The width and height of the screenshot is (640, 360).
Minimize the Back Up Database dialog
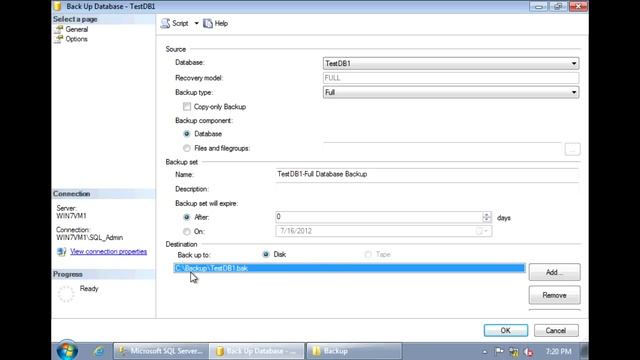click(x=539, y=7)
